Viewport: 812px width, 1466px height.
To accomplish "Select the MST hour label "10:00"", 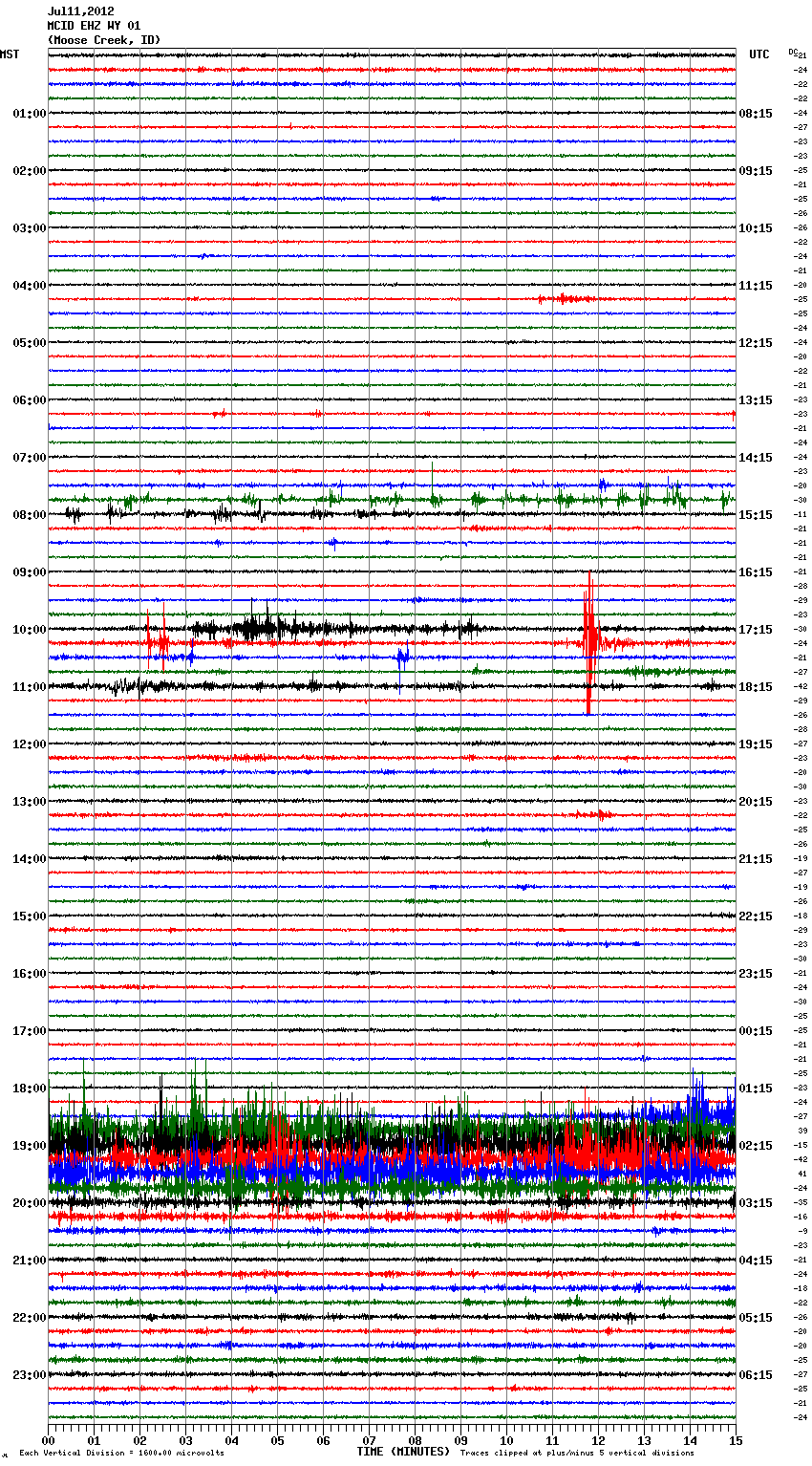I will click(30, 630).
